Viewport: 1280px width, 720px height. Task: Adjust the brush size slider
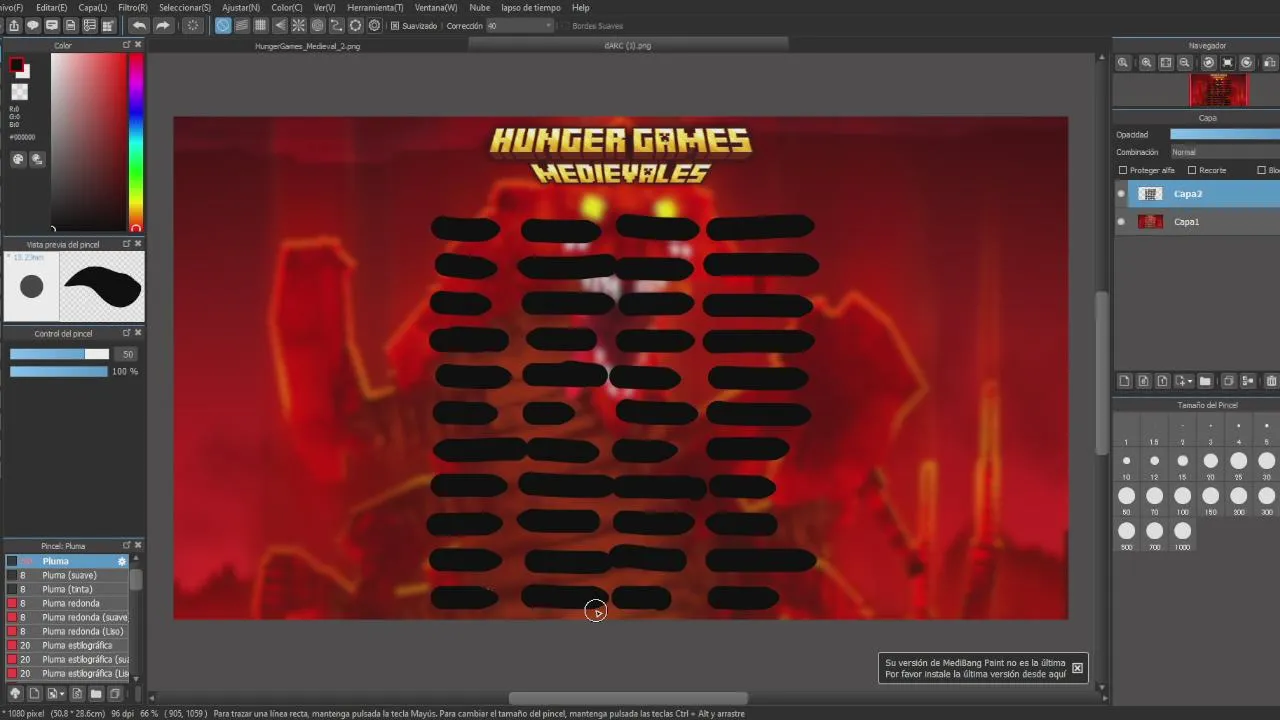tap(59, 354)
